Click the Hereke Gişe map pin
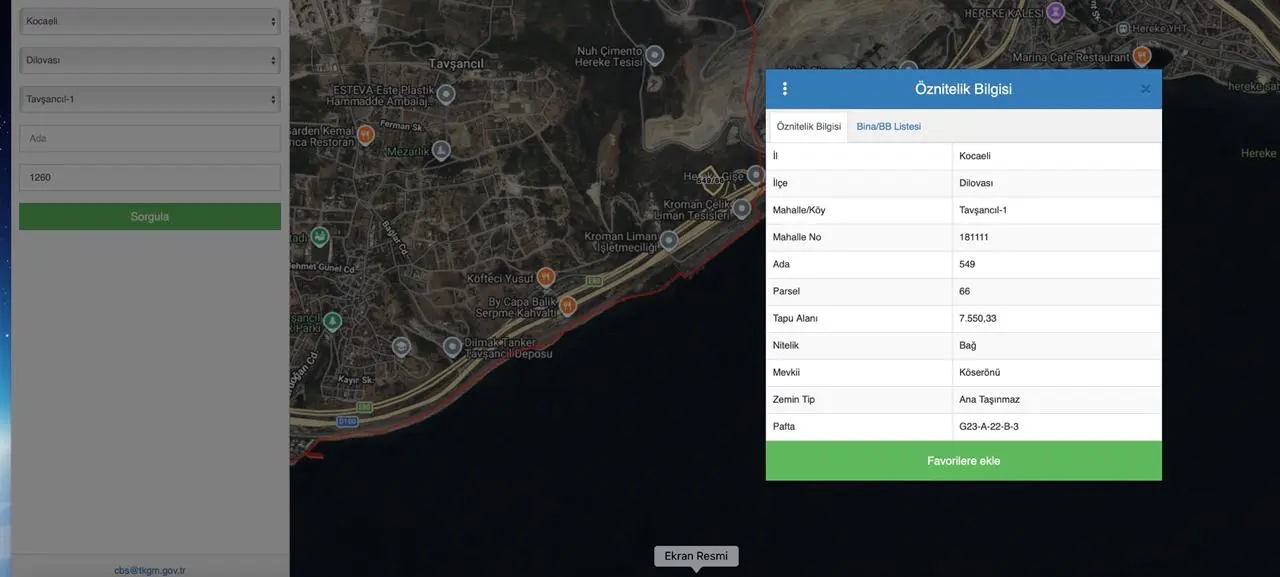This screenshot has width=1280, height=577. pyautogui.click(x=756, y=176)
